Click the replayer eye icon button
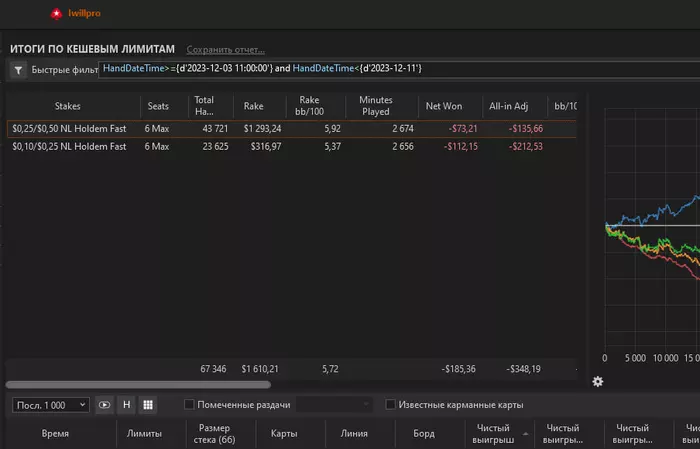Viewport: 700px width, 449px height. coord(104,405)
